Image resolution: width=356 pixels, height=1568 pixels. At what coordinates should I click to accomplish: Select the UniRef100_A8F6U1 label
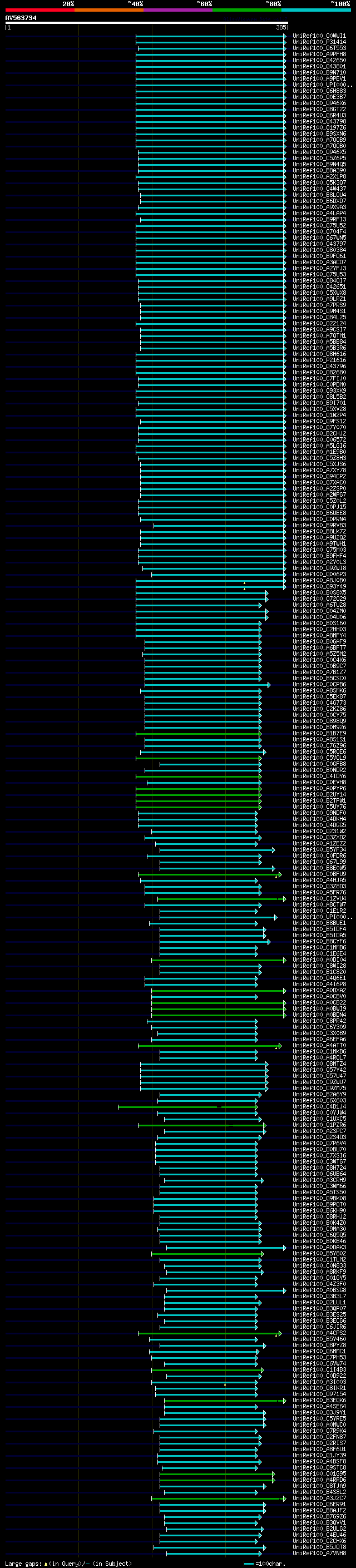click(319, 1450)
